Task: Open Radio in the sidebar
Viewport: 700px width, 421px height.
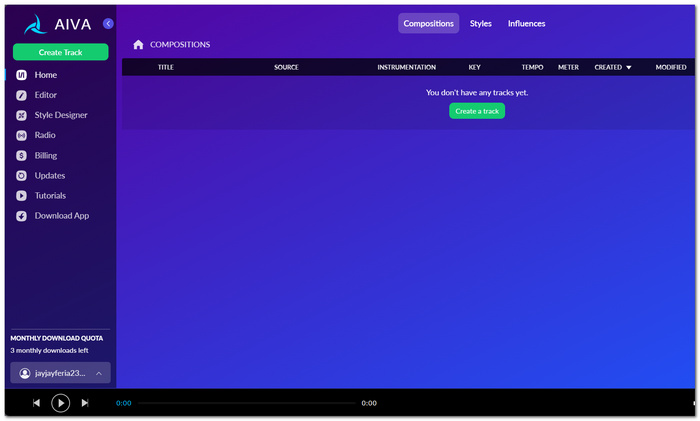Action: (45, 135)
